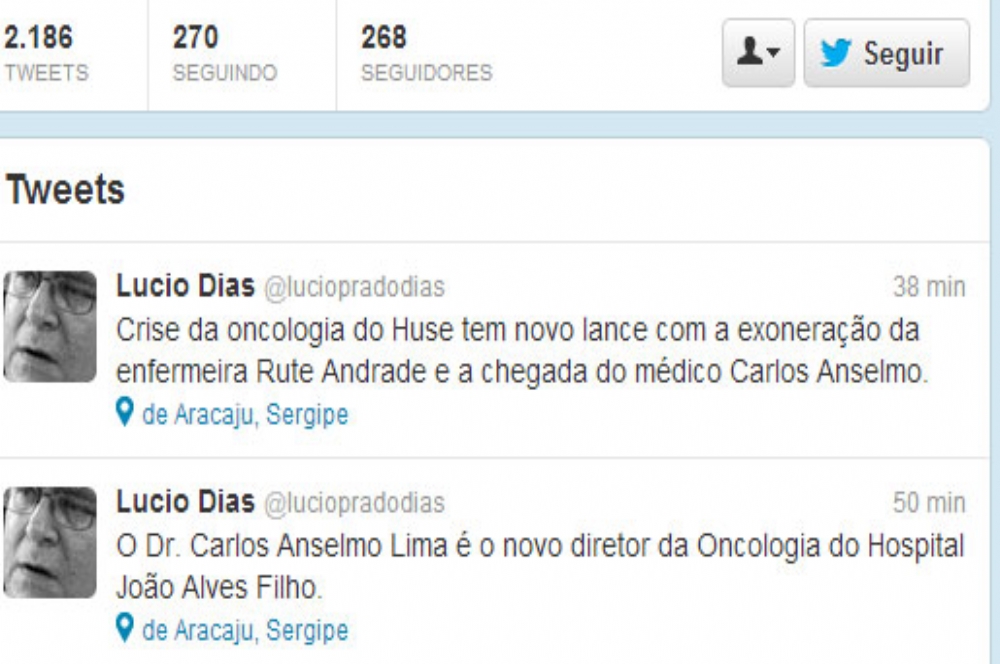
Task: Click the Lucio Dias avatar on first tweet
Action: [x=50, y=327]
